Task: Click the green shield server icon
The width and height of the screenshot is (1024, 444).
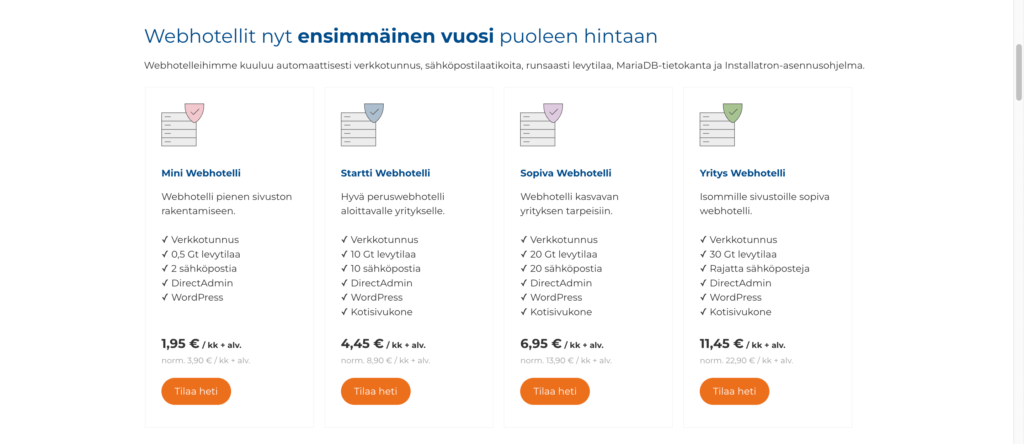Action: 722,125
